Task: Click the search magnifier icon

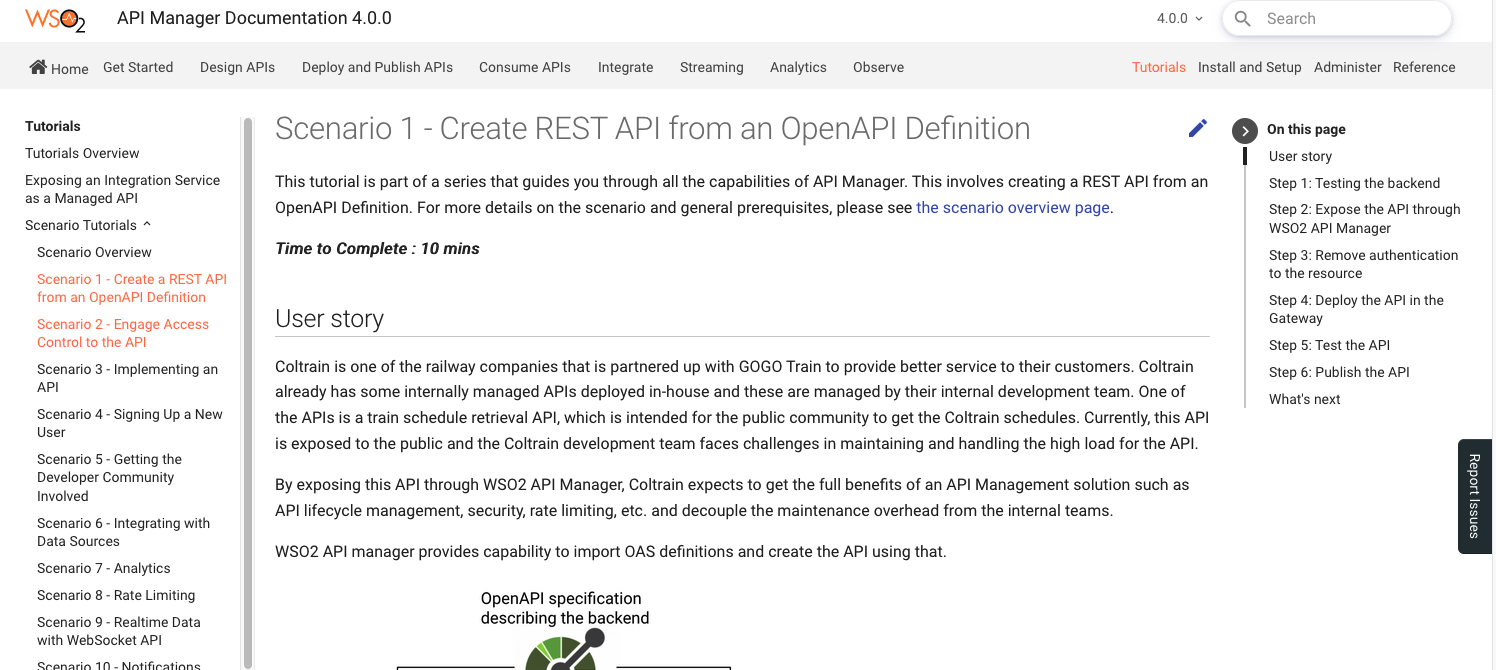Action: (x=1242, y=18)
